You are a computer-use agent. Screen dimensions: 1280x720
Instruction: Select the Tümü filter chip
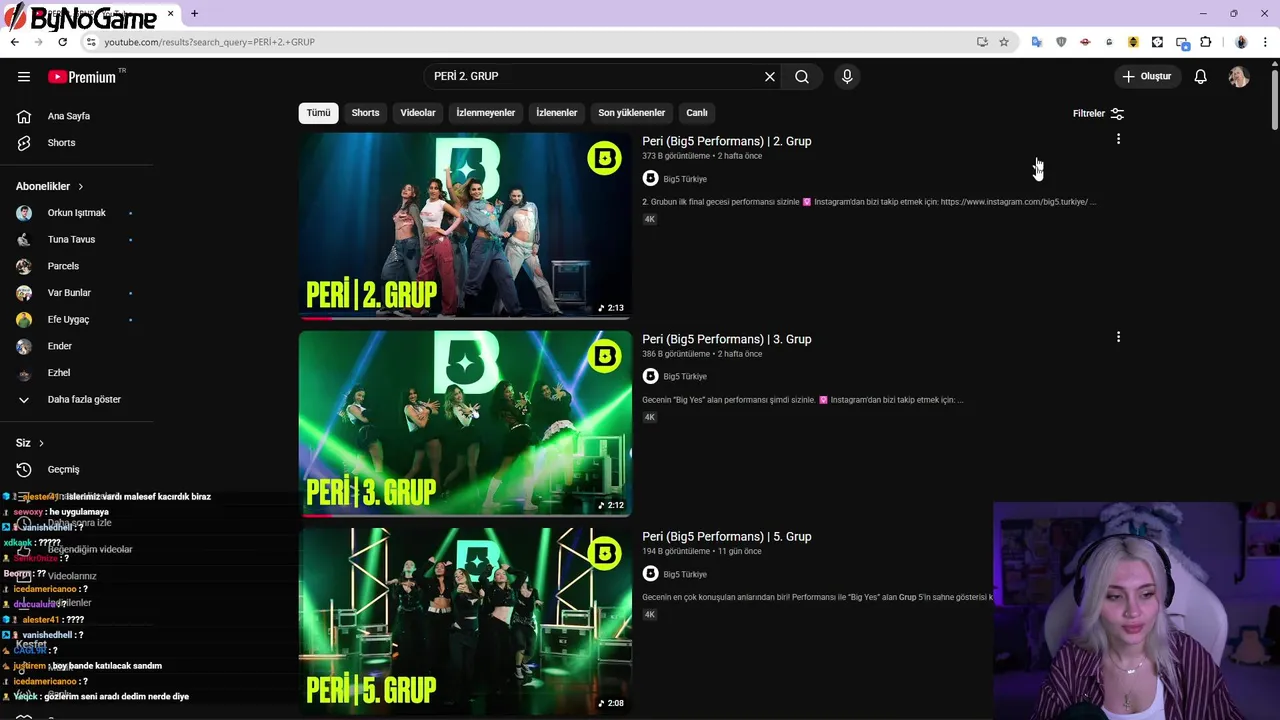click(x=318, y=113)
